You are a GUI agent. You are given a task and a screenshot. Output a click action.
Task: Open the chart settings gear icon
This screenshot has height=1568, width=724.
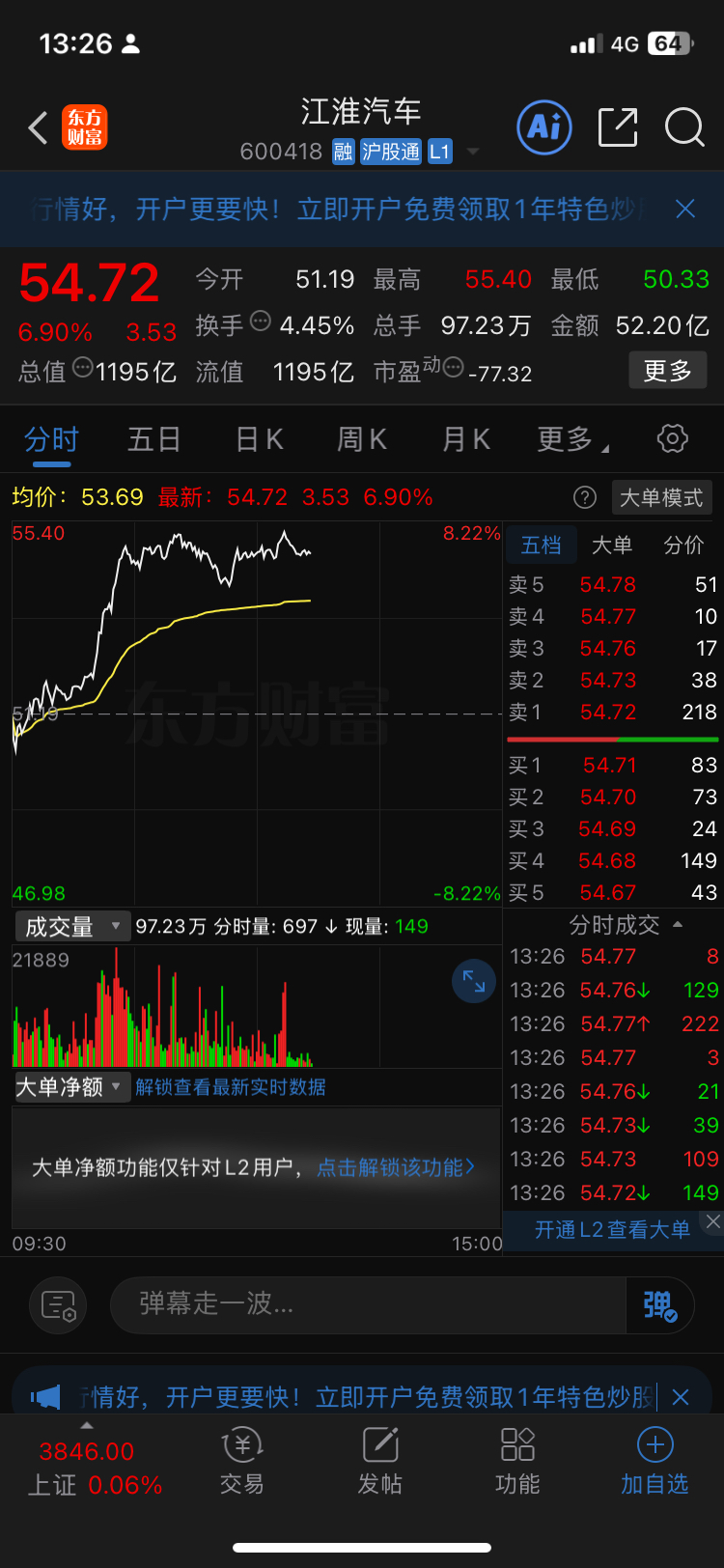(672, 438)
